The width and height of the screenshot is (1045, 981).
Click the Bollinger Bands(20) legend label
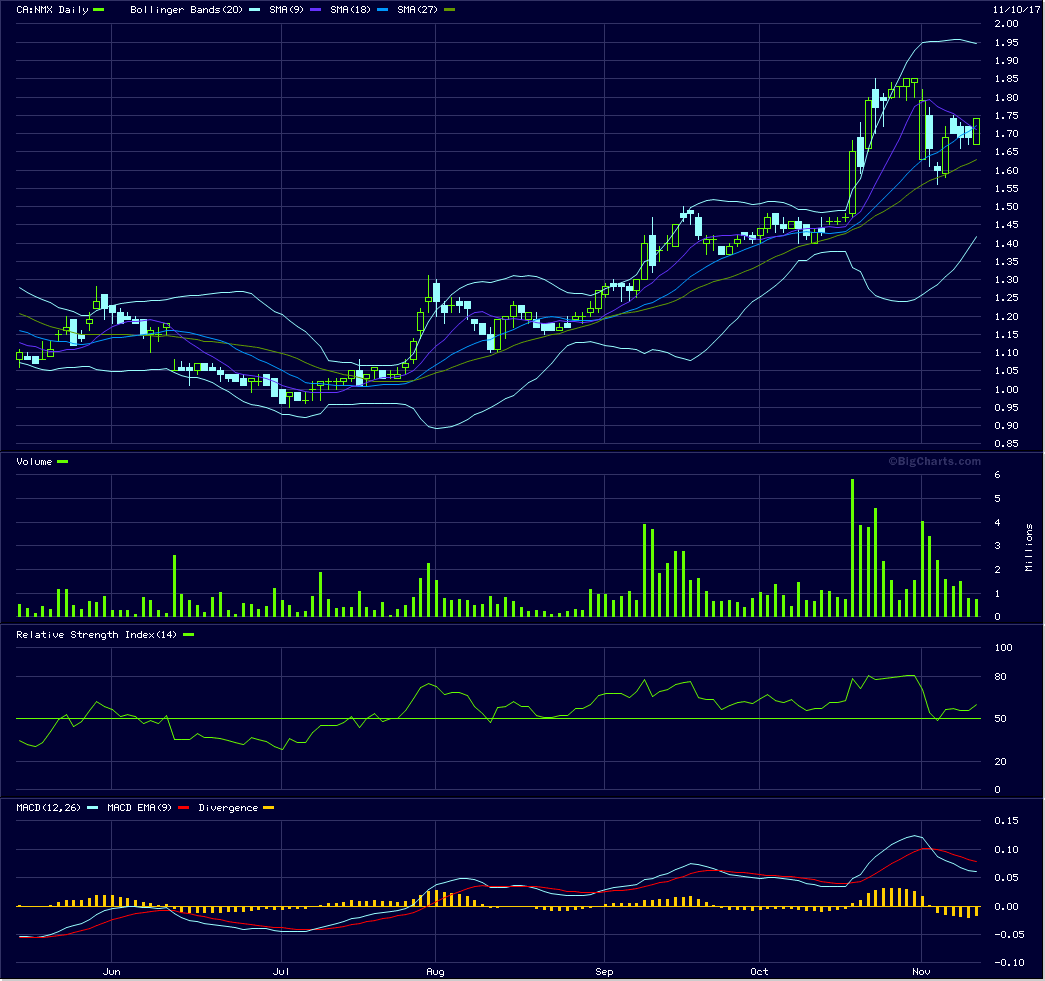point(186,9)
